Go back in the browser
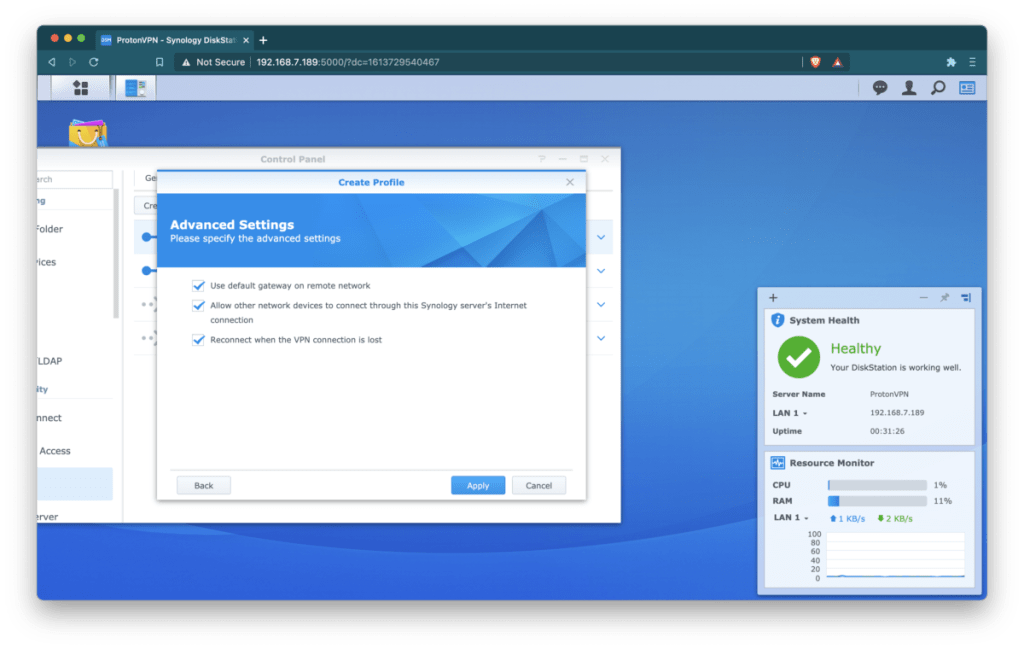The height and width of the screenshot is (649, 1024). (x=52, y=62)
